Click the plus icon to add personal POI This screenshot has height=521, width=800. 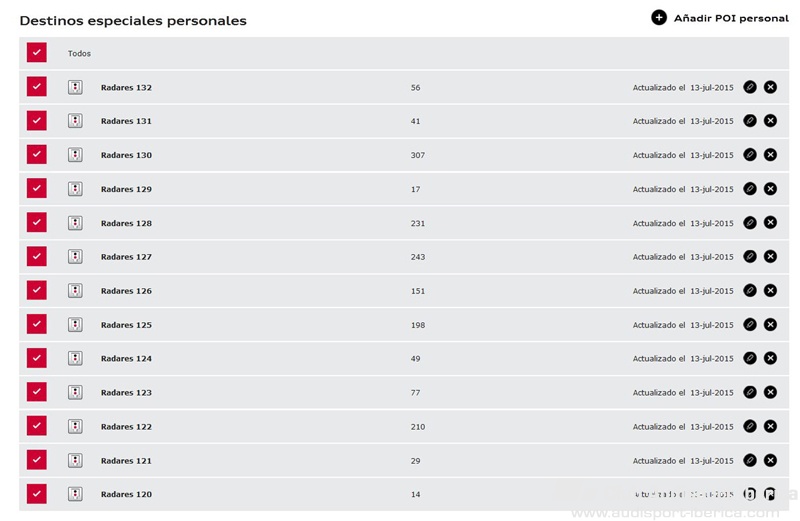pos(659,17)
